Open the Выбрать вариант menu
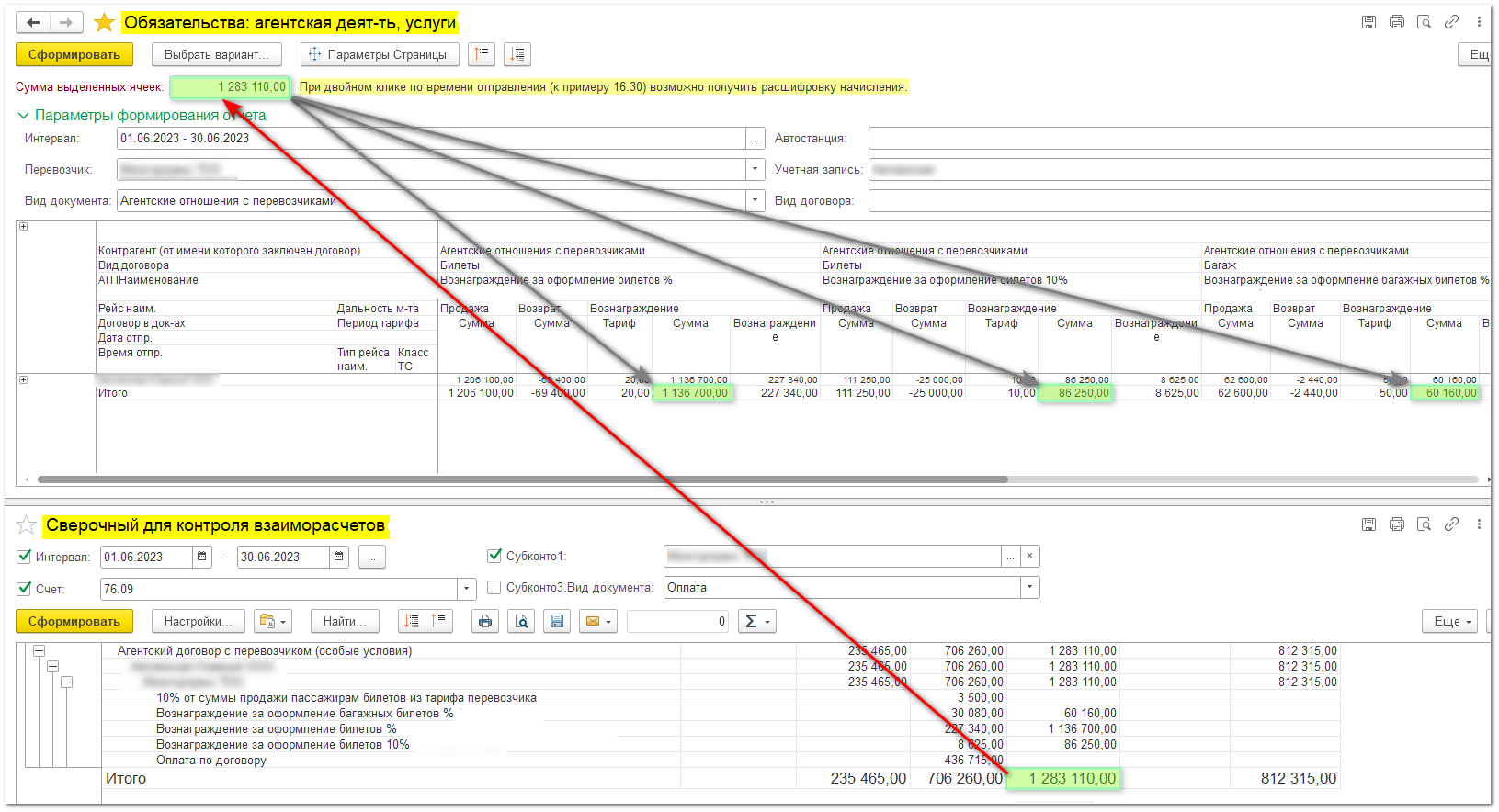 click(216, 55)
